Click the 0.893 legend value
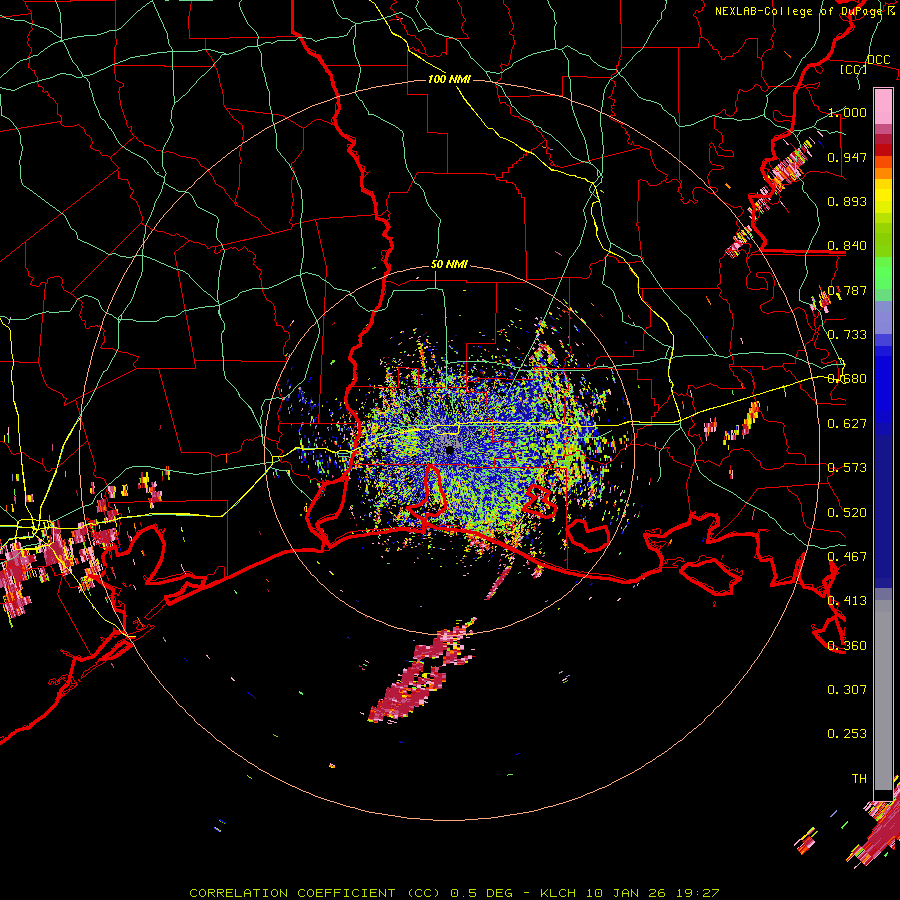 [x=847, y=201]
